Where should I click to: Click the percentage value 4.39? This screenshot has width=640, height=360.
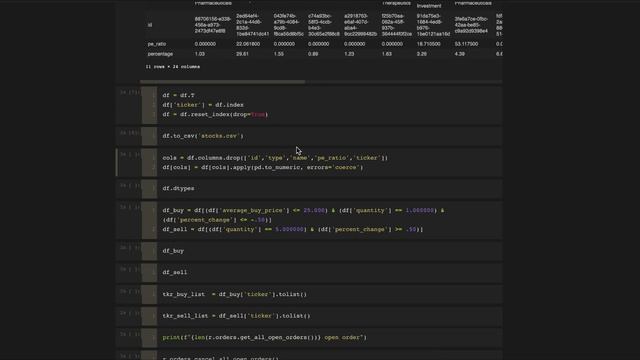pos(459,54)
